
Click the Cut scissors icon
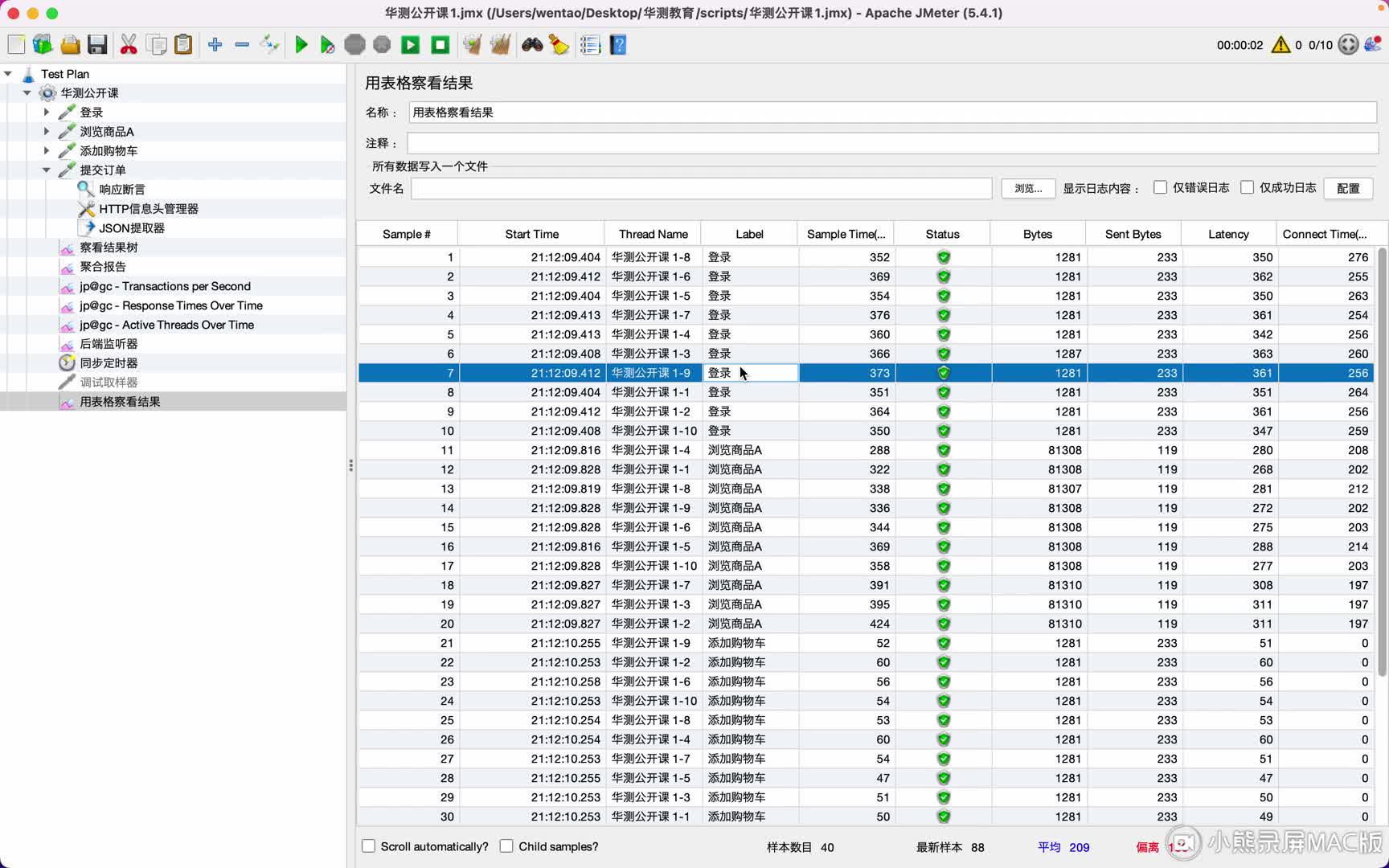tap(129, 45)
